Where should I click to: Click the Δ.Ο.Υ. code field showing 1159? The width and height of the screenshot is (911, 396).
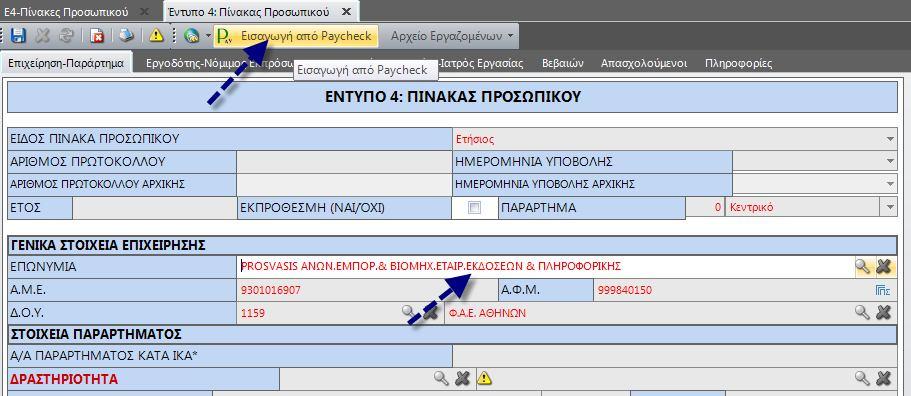coord(320,313)
